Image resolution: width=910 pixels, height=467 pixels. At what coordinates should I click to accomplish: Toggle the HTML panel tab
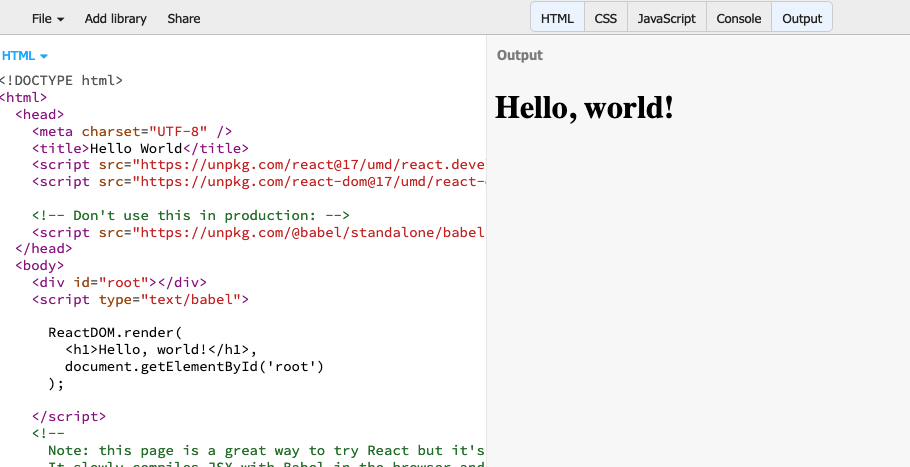[x=557, y=17]
